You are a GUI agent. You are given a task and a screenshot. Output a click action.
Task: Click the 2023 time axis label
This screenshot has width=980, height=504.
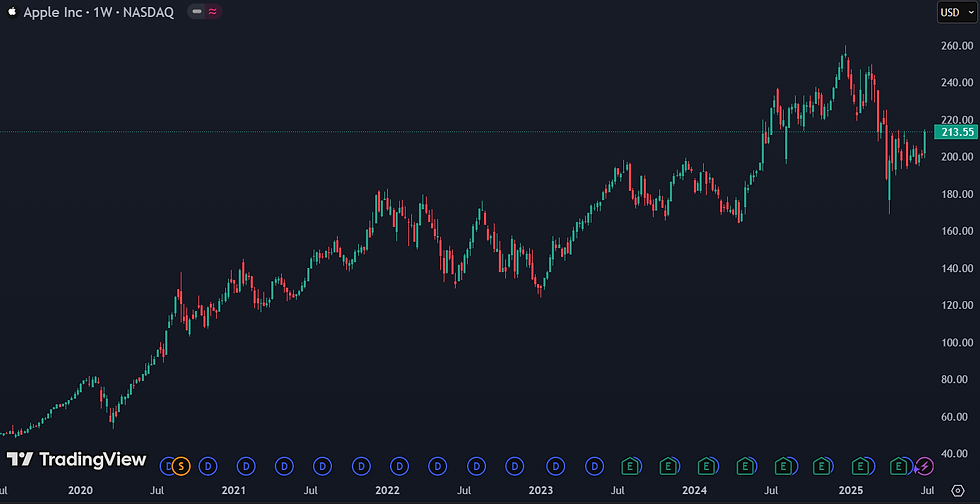tap(541, 490)
